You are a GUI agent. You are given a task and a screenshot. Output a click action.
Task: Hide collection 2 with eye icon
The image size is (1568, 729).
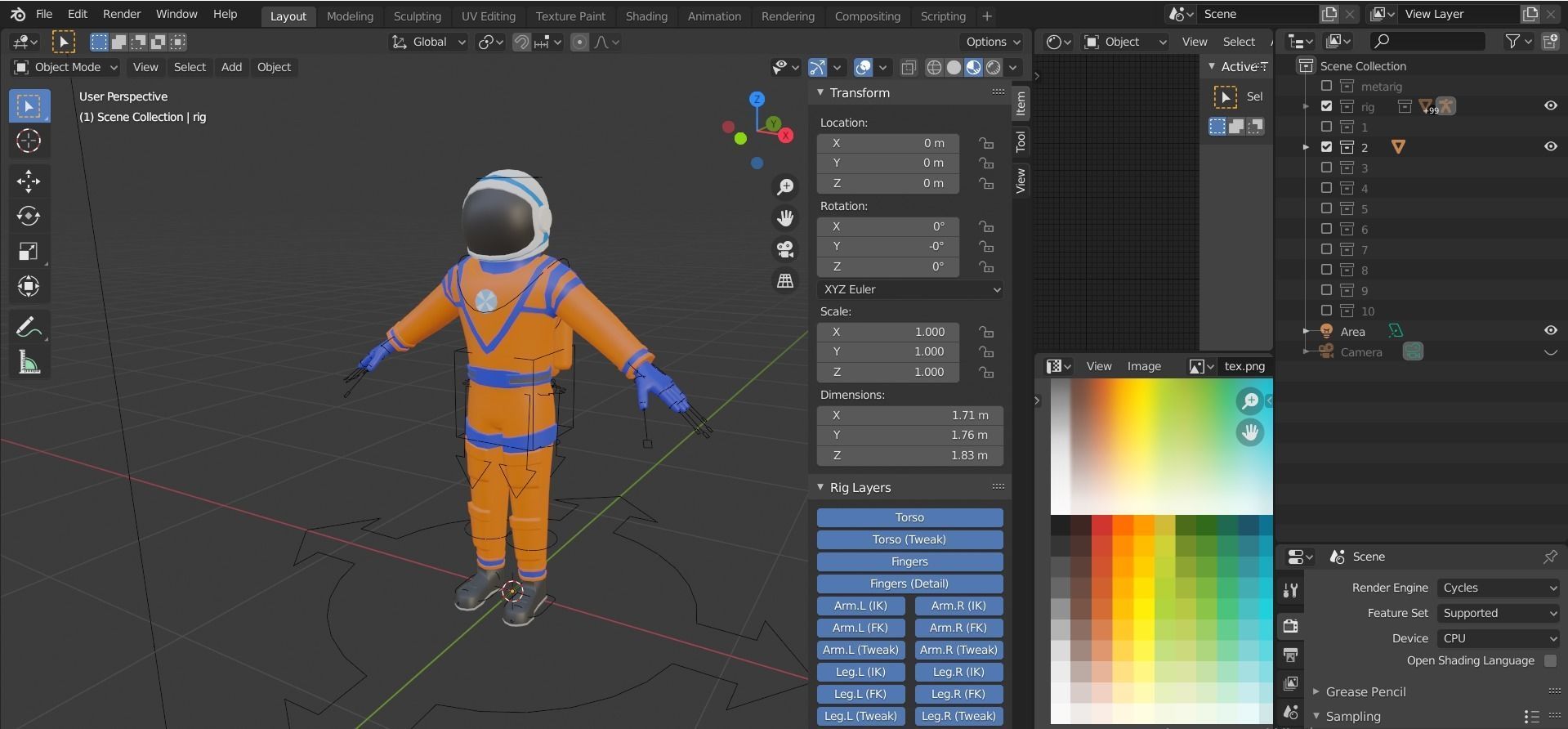coord(1550,146)
